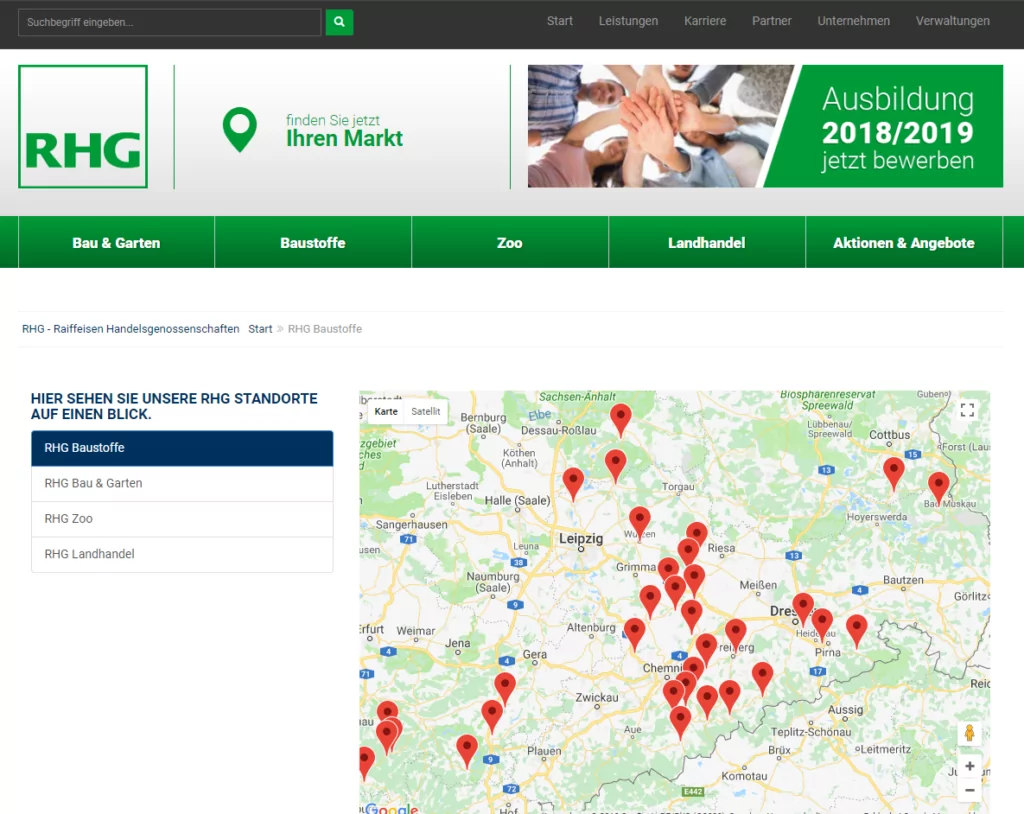Click the RHG logo
1024x814 pixels.
(83, 126)
